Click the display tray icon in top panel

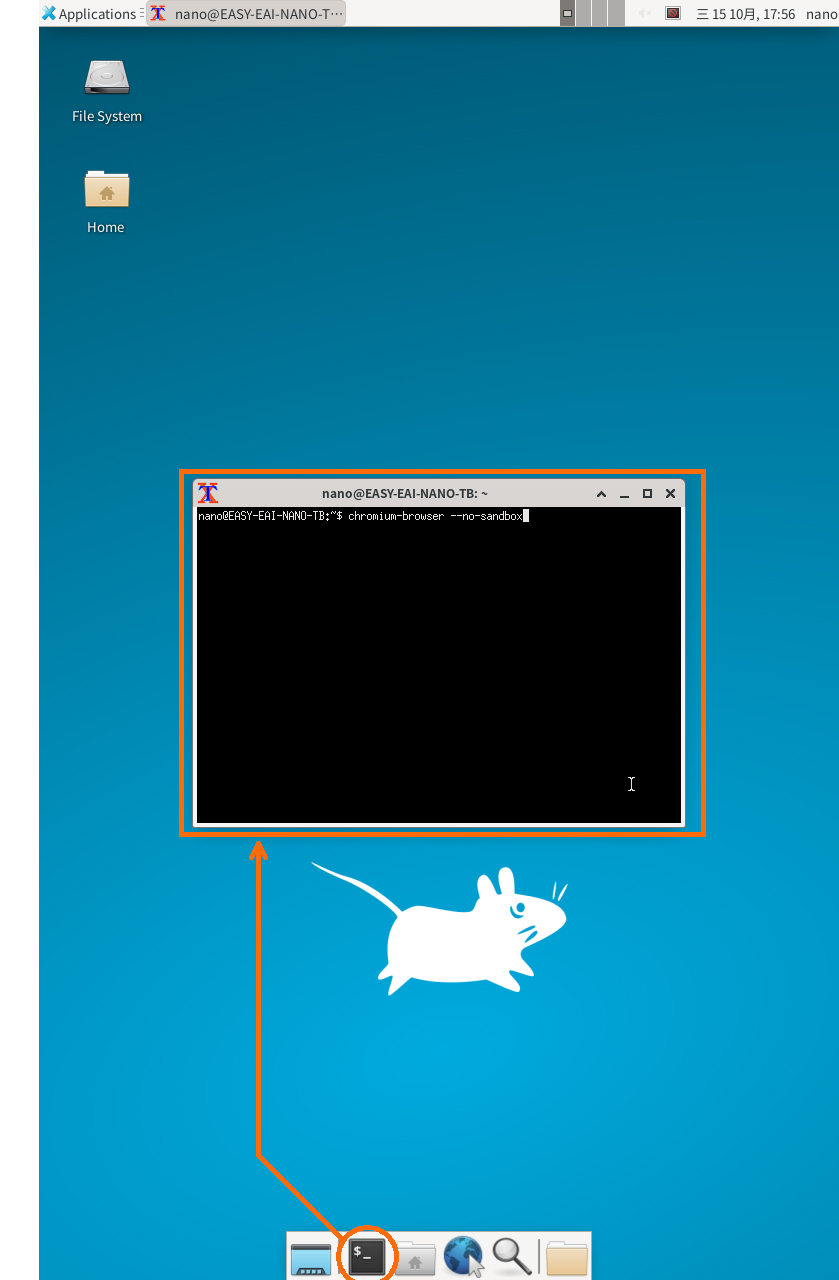tap(673, 14)
